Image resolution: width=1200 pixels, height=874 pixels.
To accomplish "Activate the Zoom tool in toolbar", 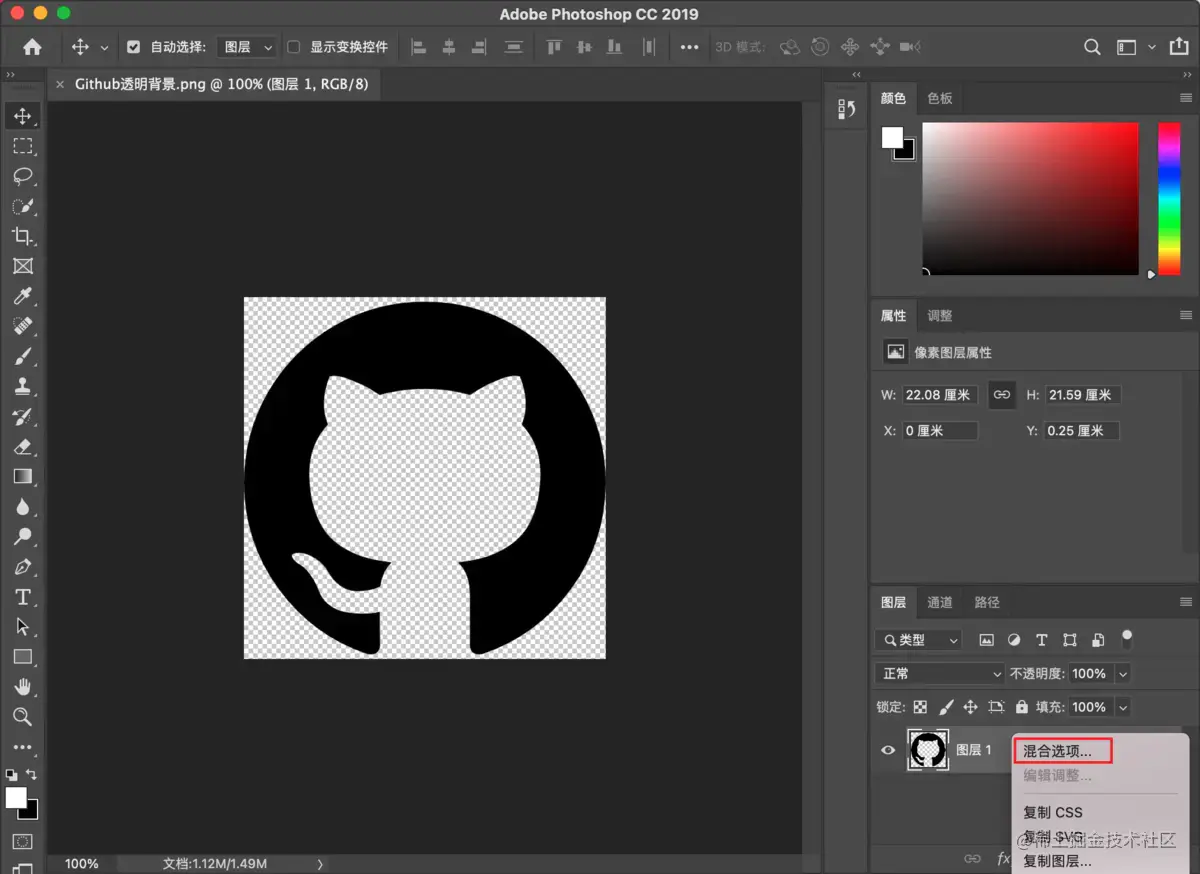I will click(x=22, y=717).
